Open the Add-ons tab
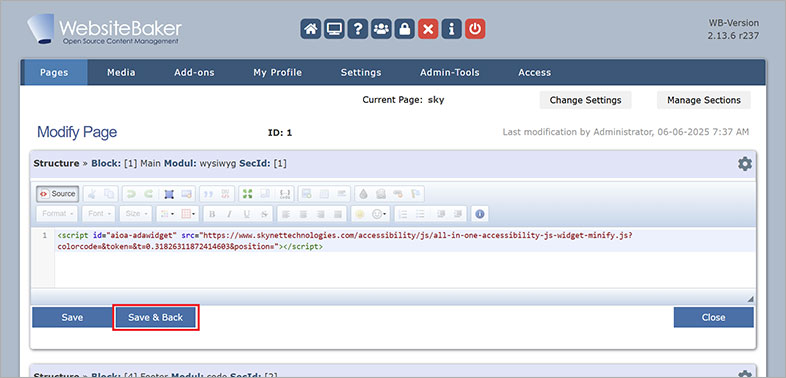The width and height of the screenshot is (786, 378). point(194,72)
